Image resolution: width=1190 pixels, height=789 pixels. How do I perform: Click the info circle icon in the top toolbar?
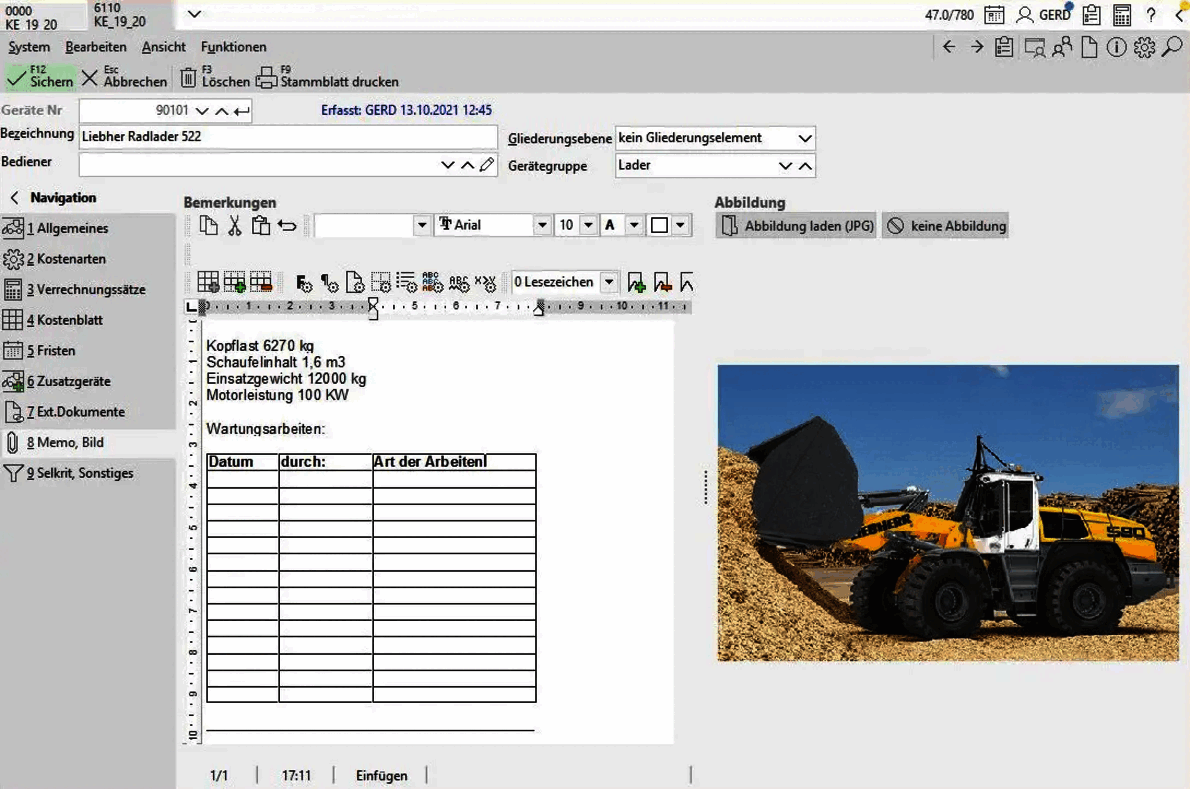click(1116, 47)
